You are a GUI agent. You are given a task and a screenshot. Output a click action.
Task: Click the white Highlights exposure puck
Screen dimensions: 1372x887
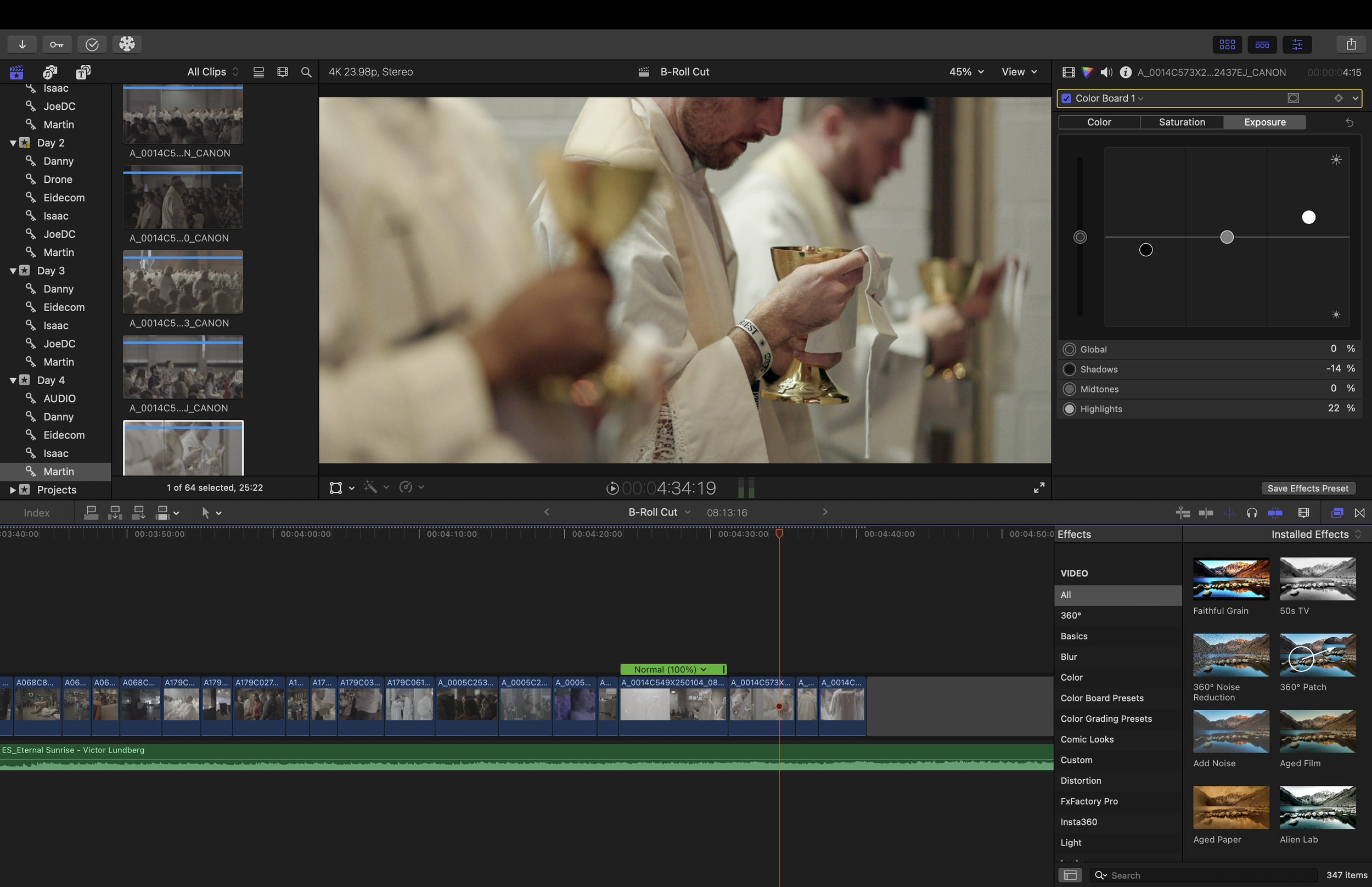tap(1308, 217)
